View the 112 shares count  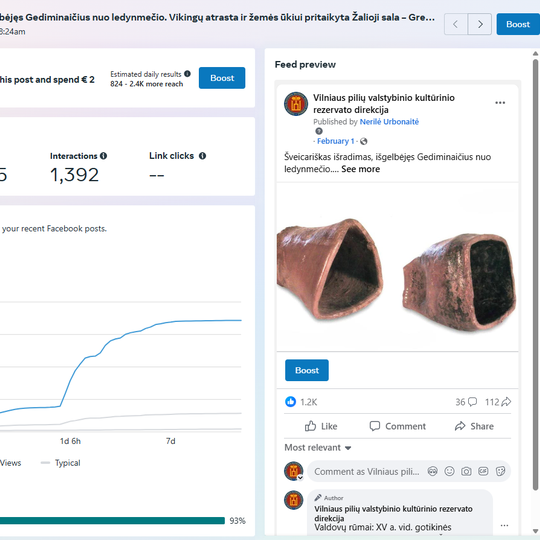coord(498,402)
